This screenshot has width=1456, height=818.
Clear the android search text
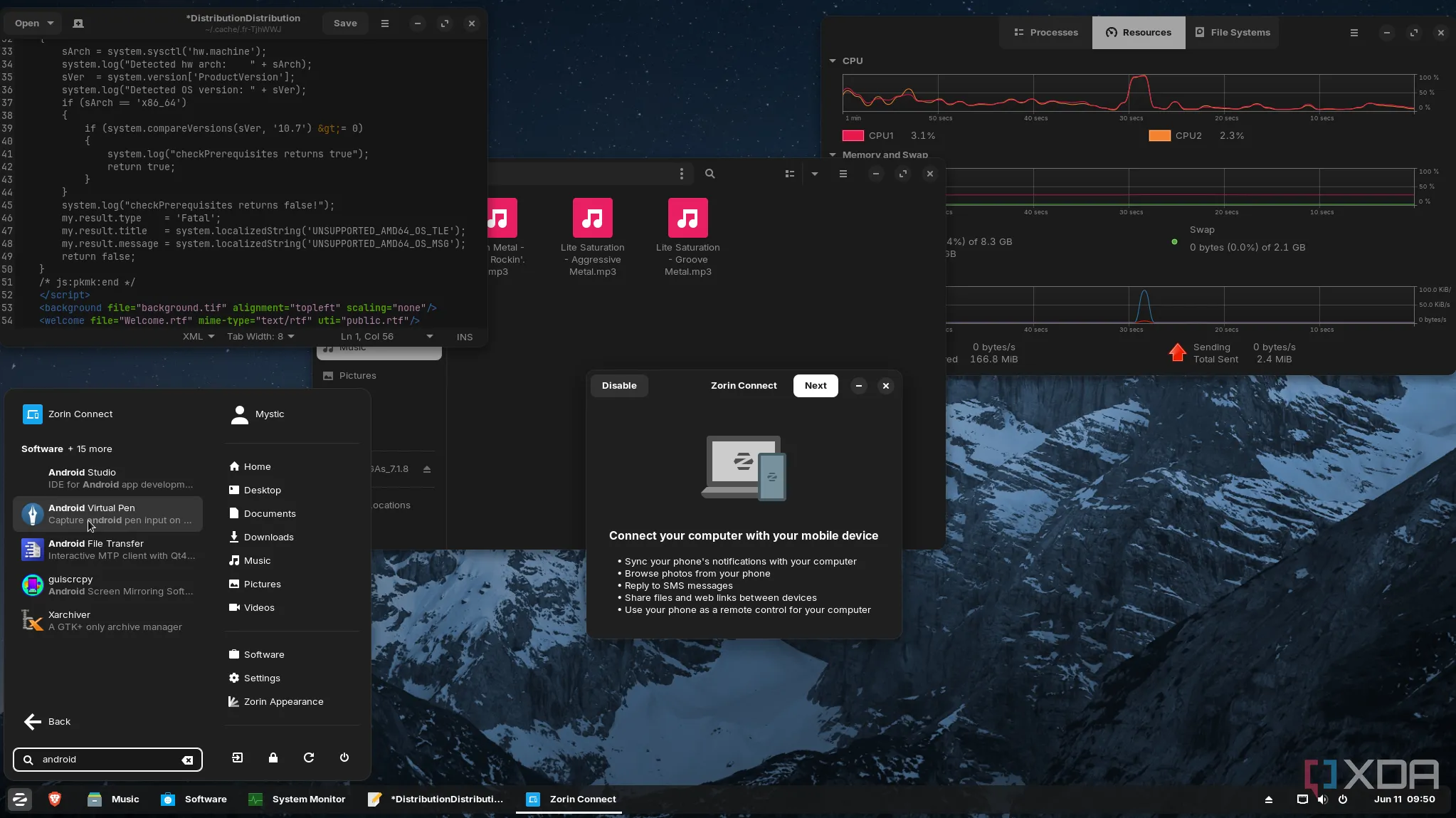click(187, 760)
